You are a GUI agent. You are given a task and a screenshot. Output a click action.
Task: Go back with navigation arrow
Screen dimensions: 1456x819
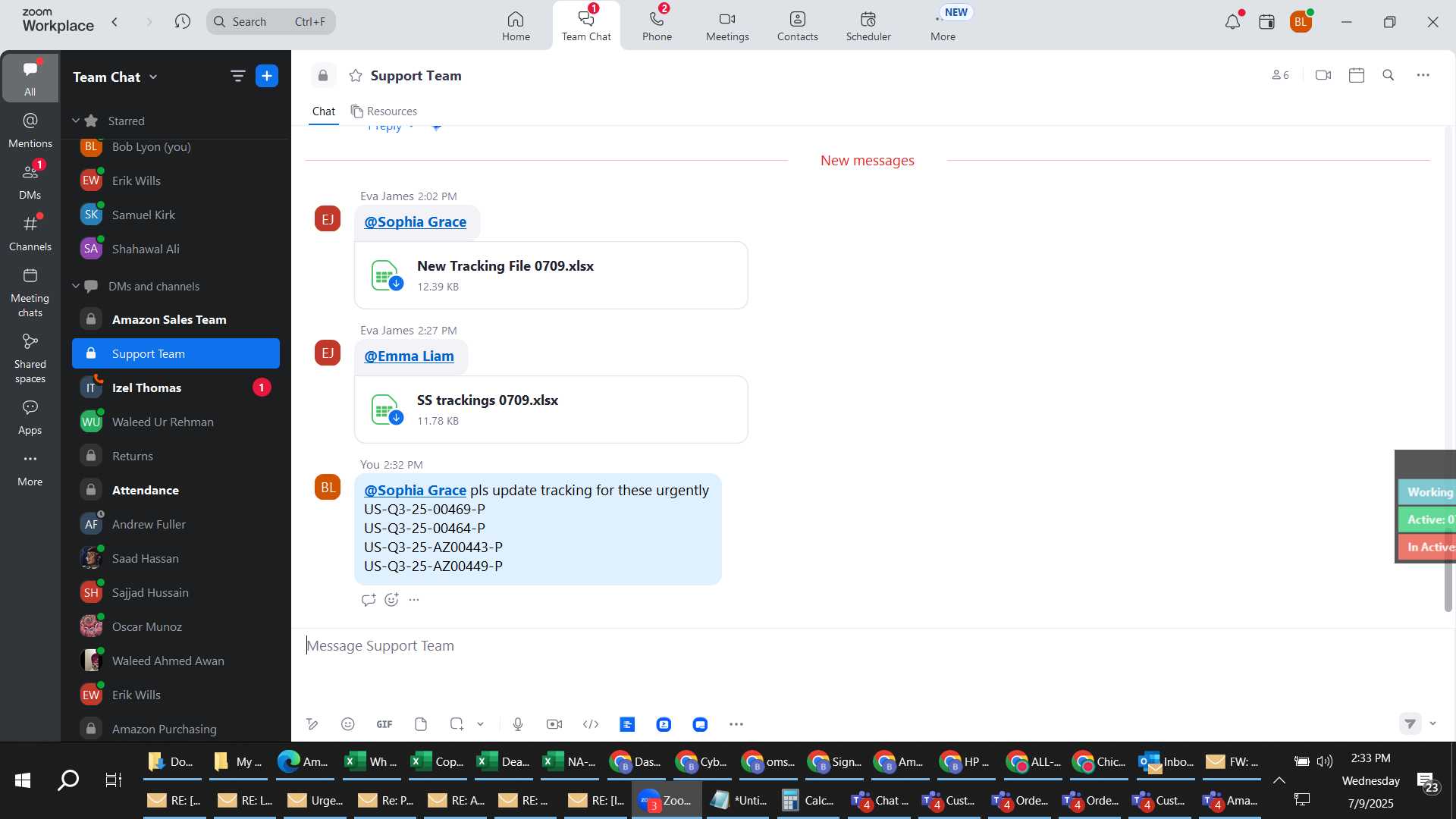pyautogui.click(x=115, y=22)
